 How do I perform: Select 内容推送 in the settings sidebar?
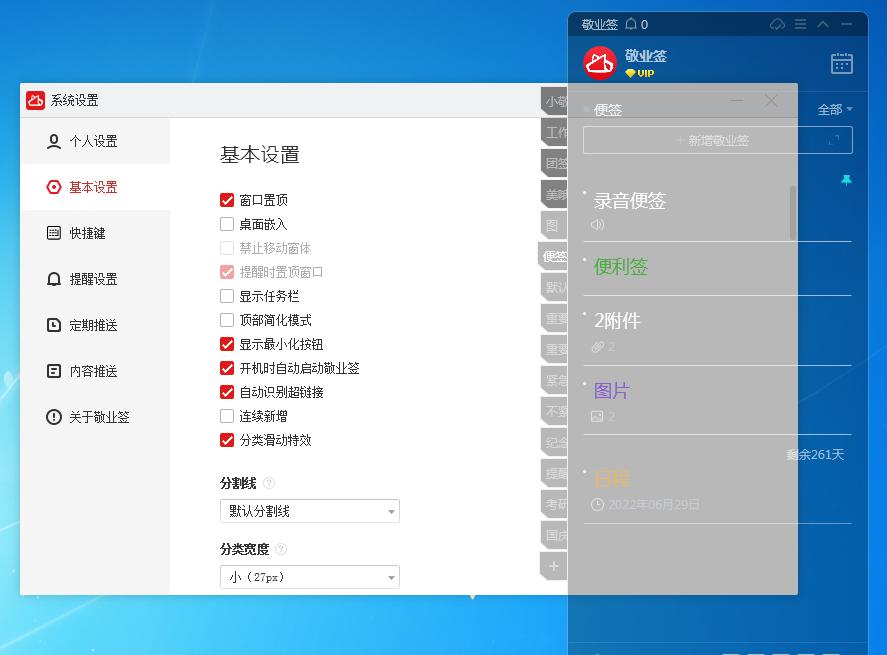[x=95, y=371]
